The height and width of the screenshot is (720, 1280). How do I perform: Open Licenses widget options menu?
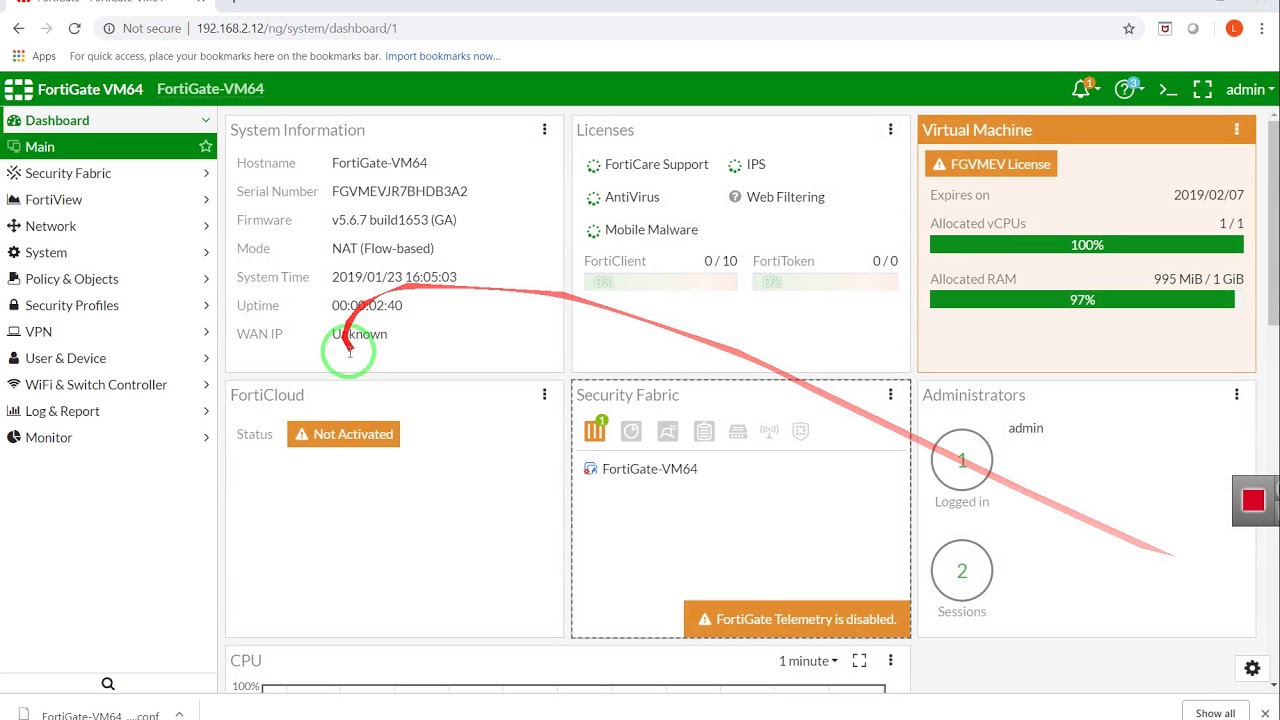890,130
